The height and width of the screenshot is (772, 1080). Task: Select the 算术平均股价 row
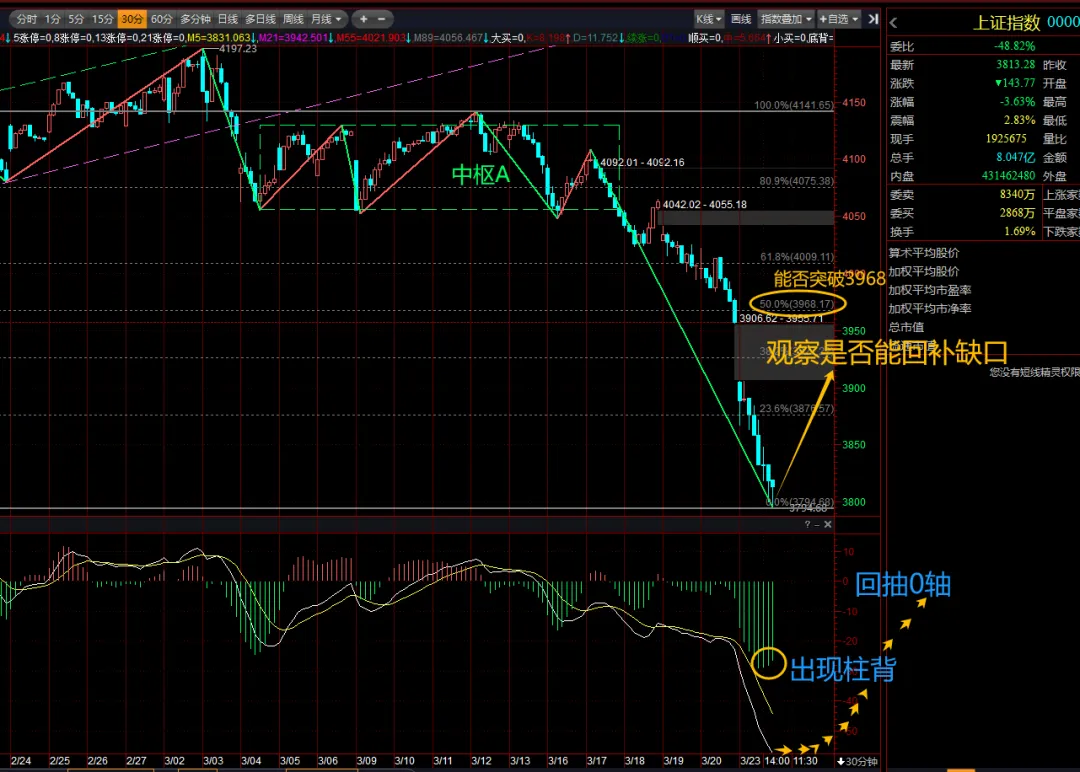click(924, 253)
